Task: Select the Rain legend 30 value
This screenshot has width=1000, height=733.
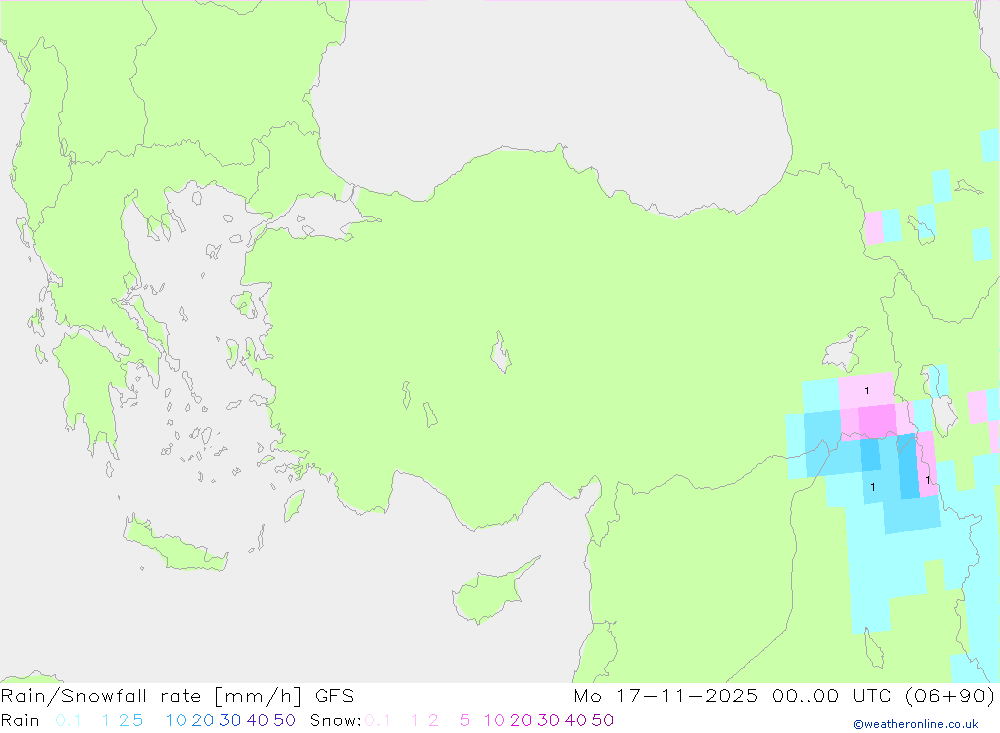Action: coord(230,720)
